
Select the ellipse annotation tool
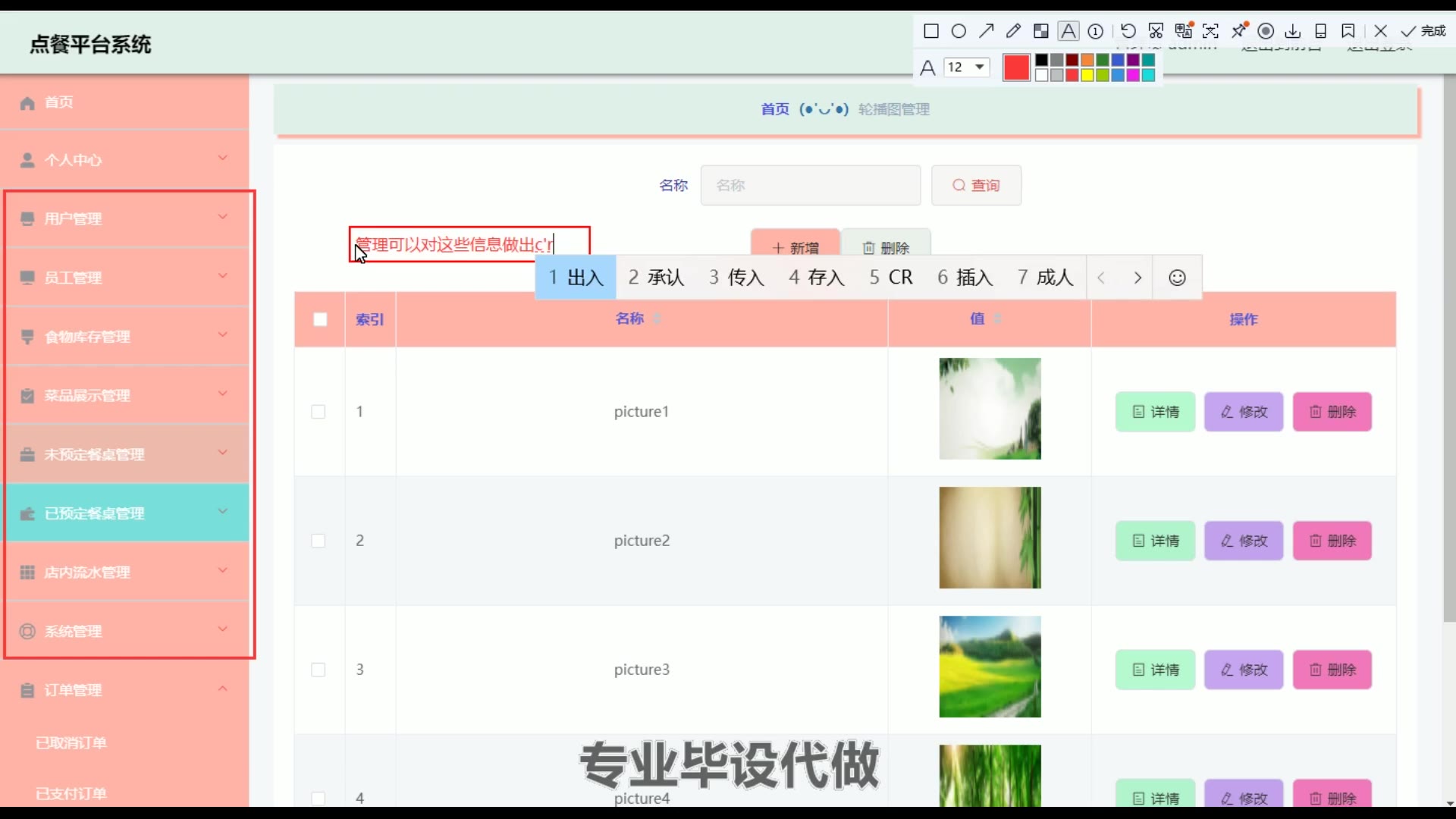point(959,31)
